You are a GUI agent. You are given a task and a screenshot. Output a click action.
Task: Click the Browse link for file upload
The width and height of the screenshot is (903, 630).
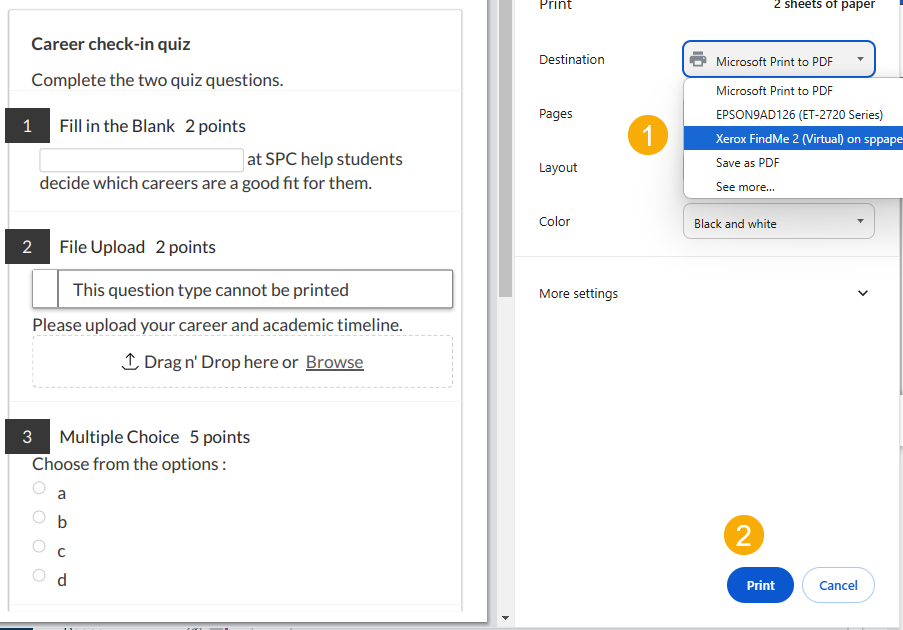tap(334, 362)
